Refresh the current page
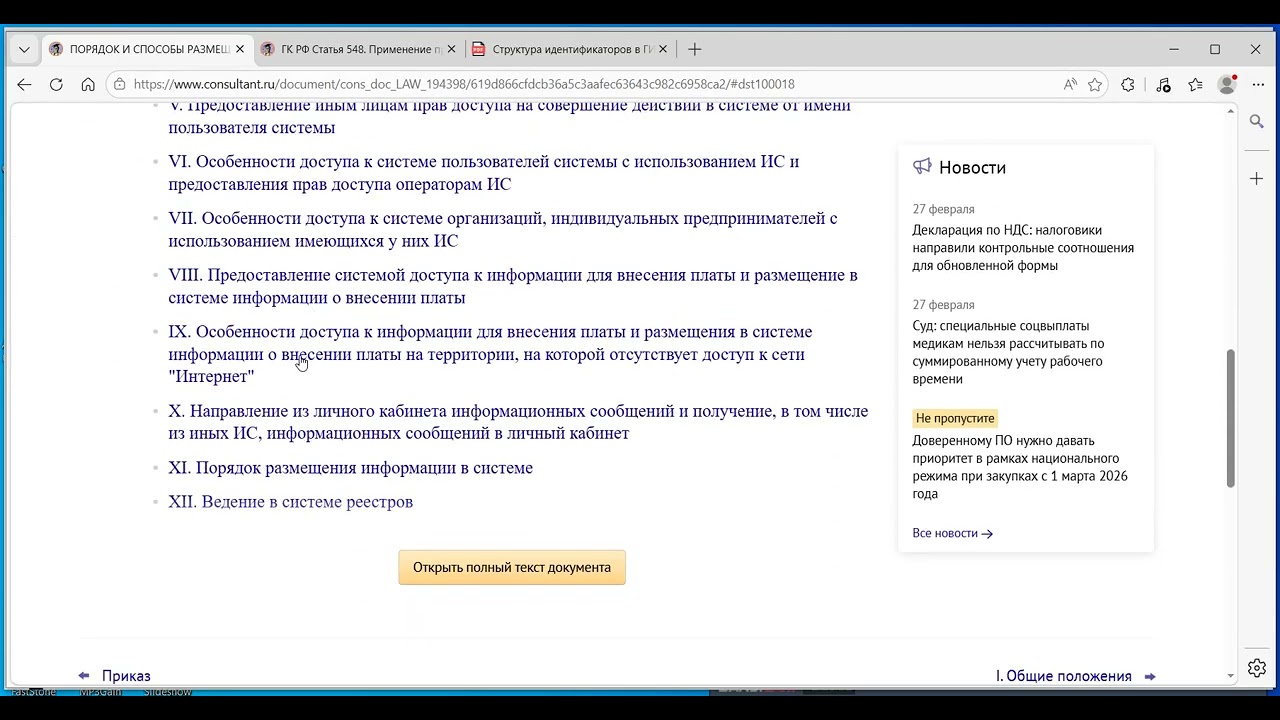The image size is (1280, 720). (56, 85)
